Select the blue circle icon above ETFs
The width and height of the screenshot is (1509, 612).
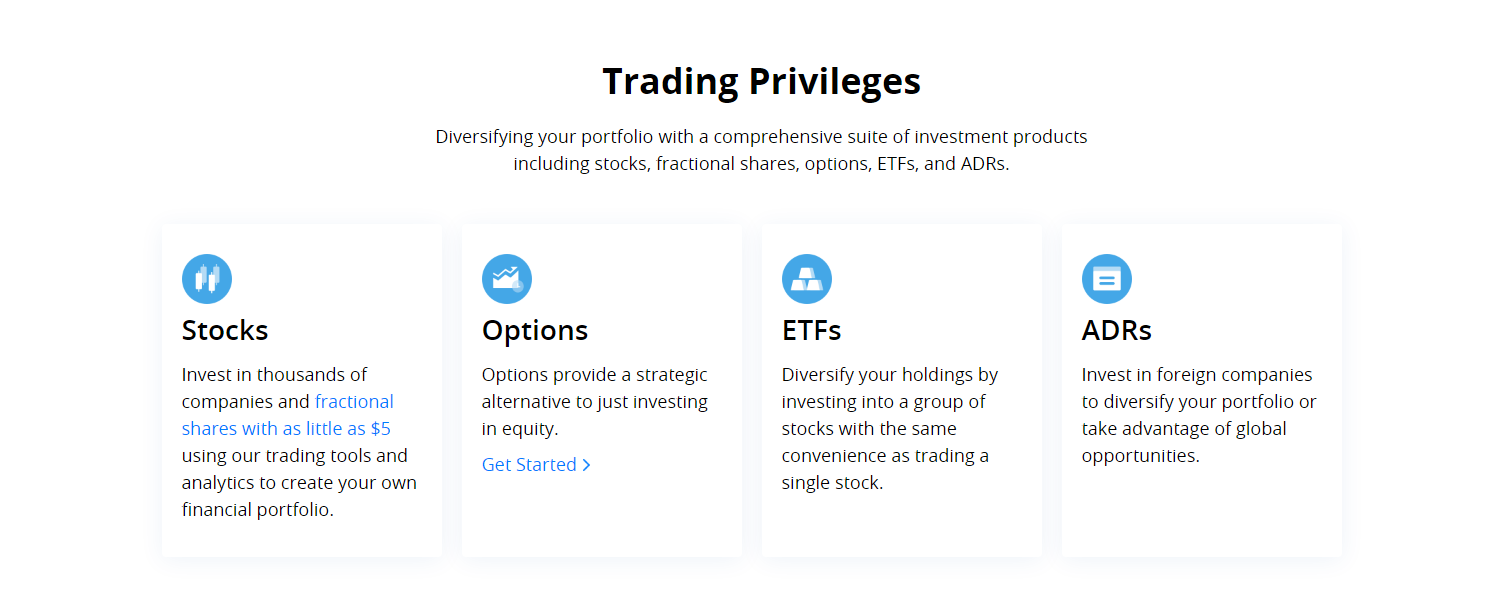807,279
